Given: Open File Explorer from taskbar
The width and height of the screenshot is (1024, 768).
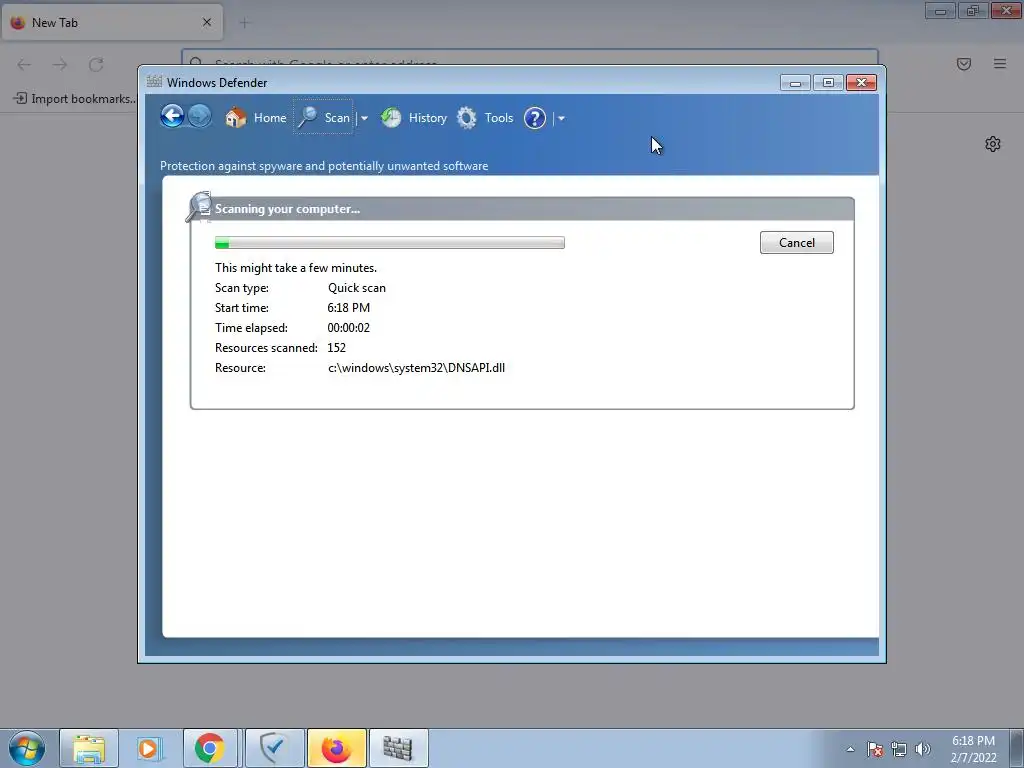Looking at the screenshot, I should click(x=89, y=748).
